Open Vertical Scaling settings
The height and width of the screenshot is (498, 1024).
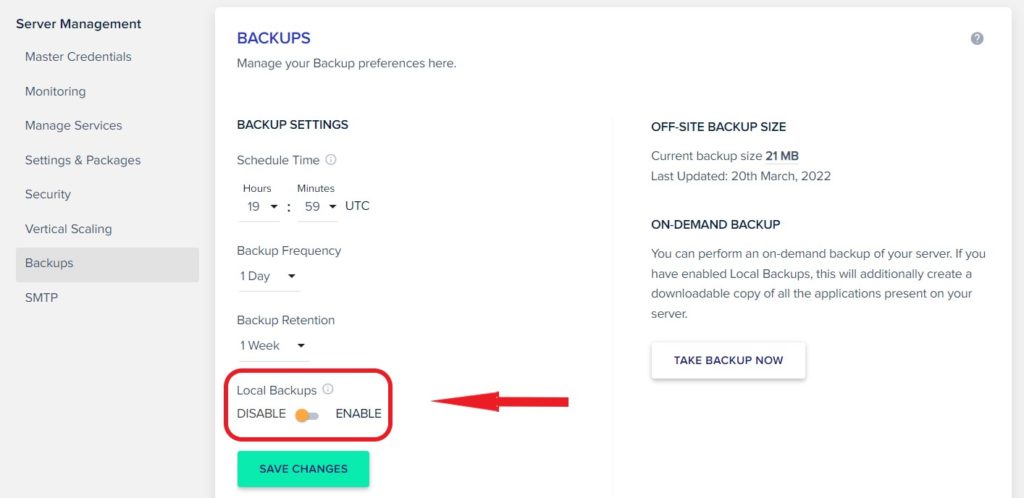point(69,229)
